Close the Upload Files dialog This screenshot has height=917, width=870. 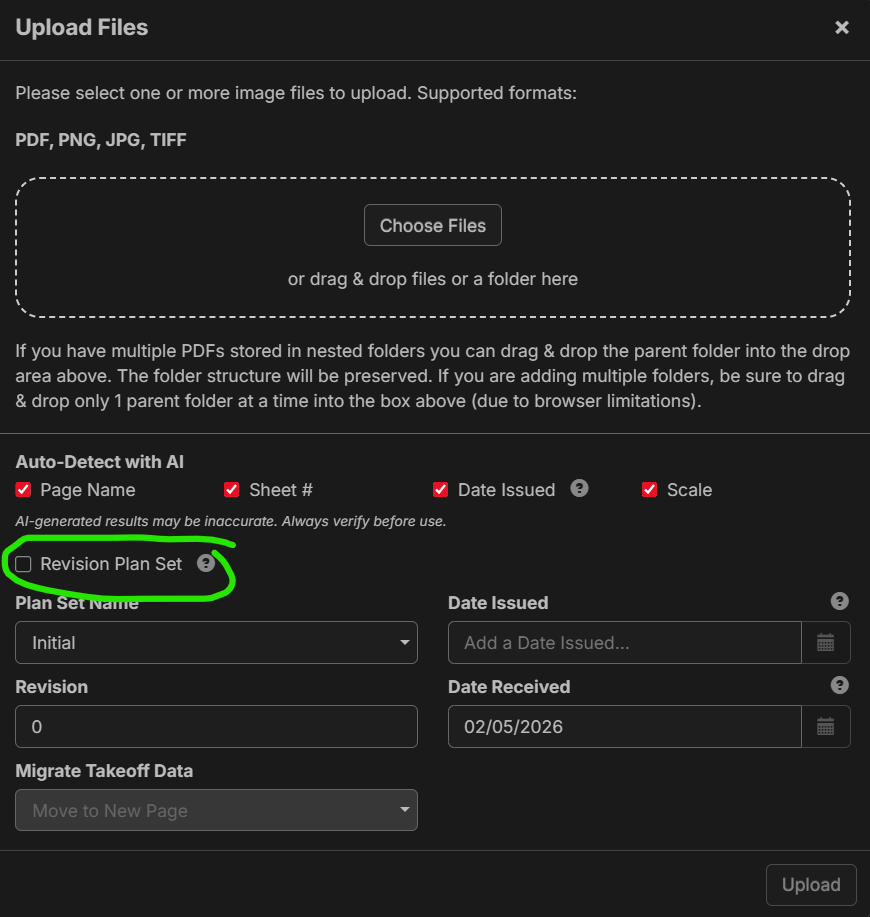(842, 28)
